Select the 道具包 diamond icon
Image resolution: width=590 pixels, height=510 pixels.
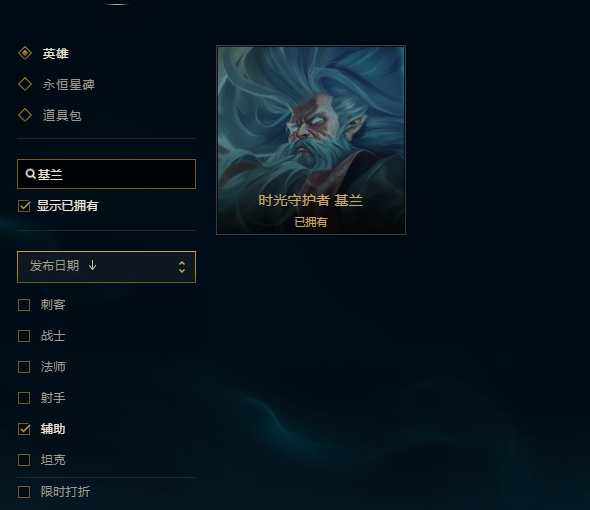point(25,115)
